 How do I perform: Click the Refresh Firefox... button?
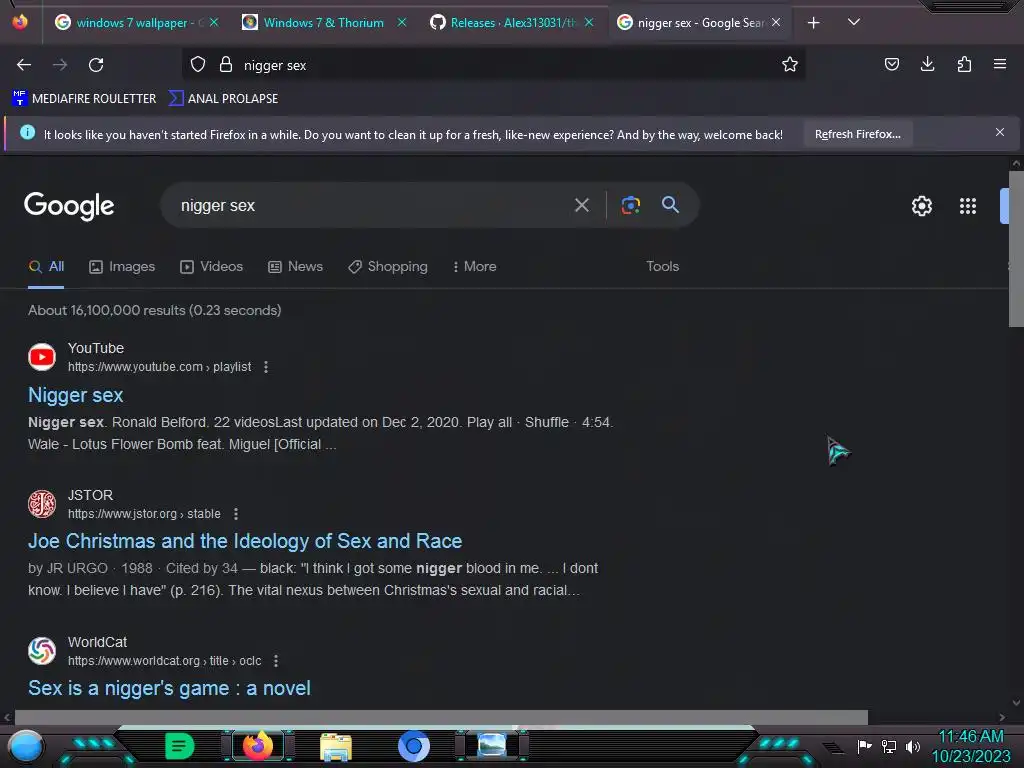(x=857, y=134)
